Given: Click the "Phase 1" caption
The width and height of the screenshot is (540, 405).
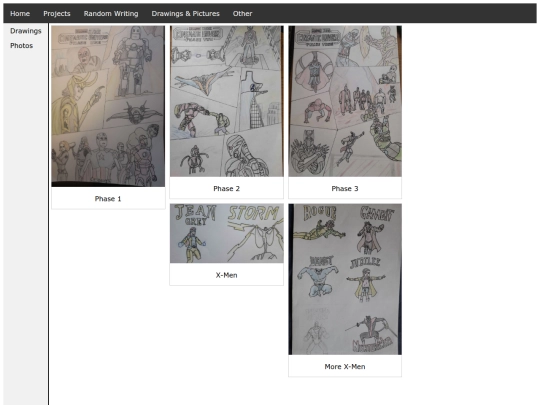Looking at the screenshot, I should (x=108, y=199).
